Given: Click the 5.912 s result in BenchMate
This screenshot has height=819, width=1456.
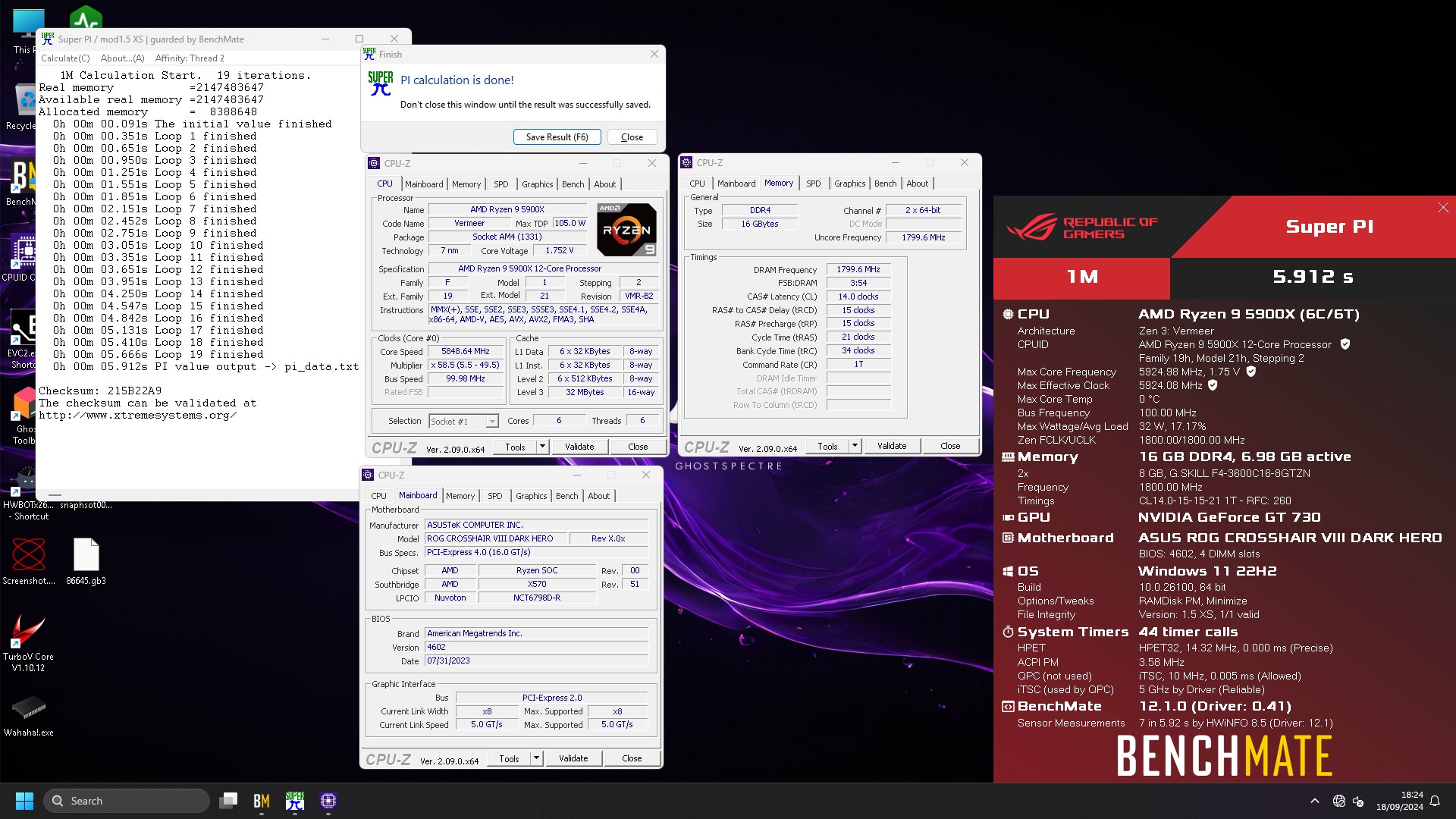Looking at the screenshot, I should [1313, 278].
